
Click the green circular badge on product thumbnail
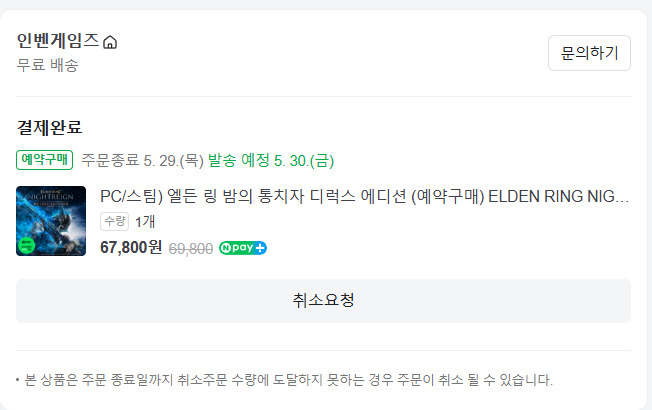[x=26, y=245]
